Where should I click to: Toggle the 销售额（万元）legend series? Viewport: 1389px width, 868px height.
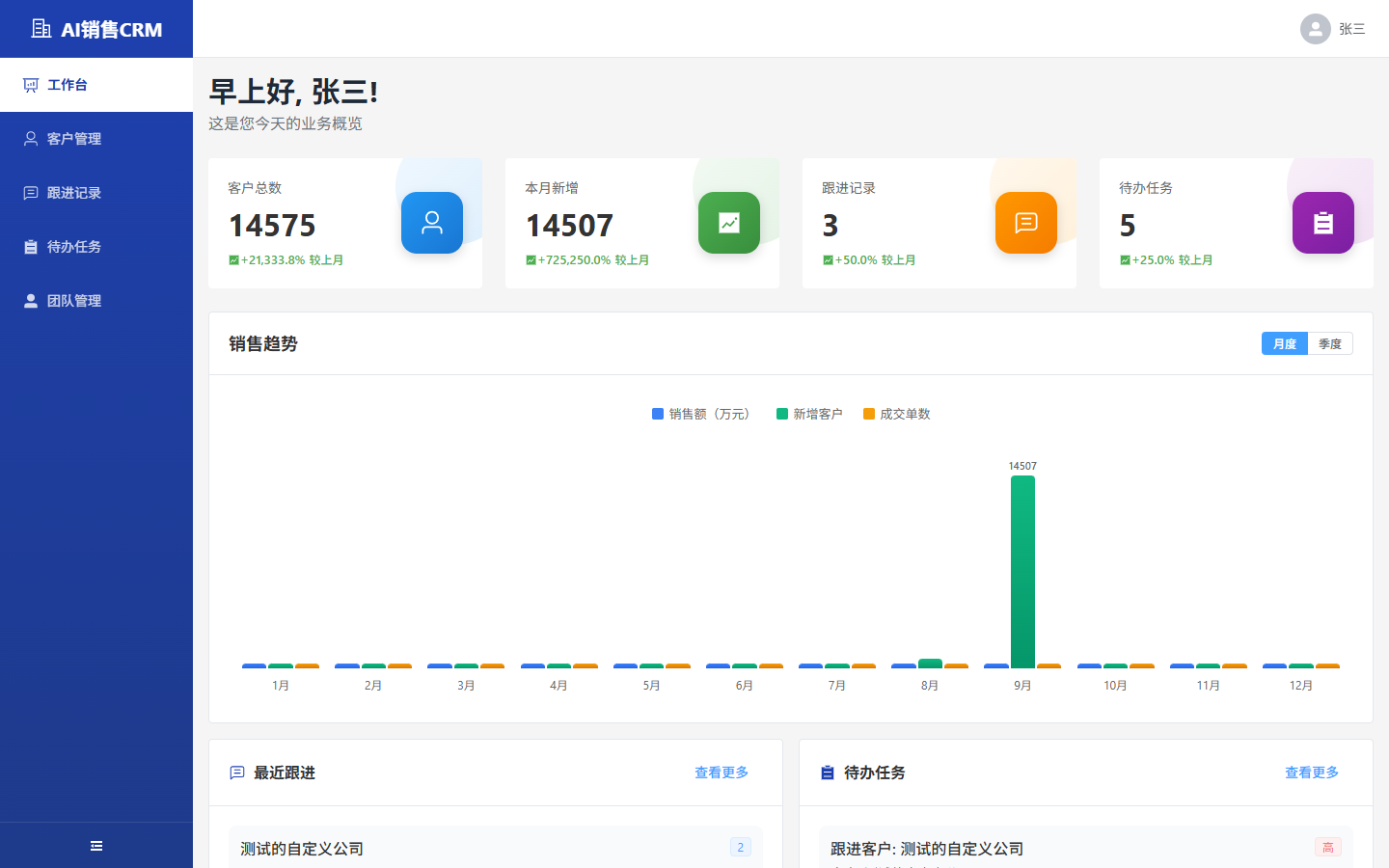(x=700, y=414)
